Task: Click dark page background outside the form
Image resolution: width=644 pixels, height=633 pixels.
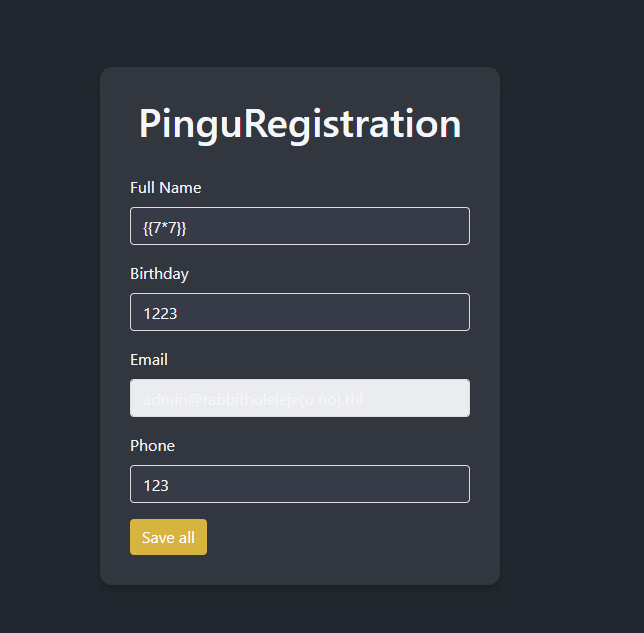Action: pos(570,300)
